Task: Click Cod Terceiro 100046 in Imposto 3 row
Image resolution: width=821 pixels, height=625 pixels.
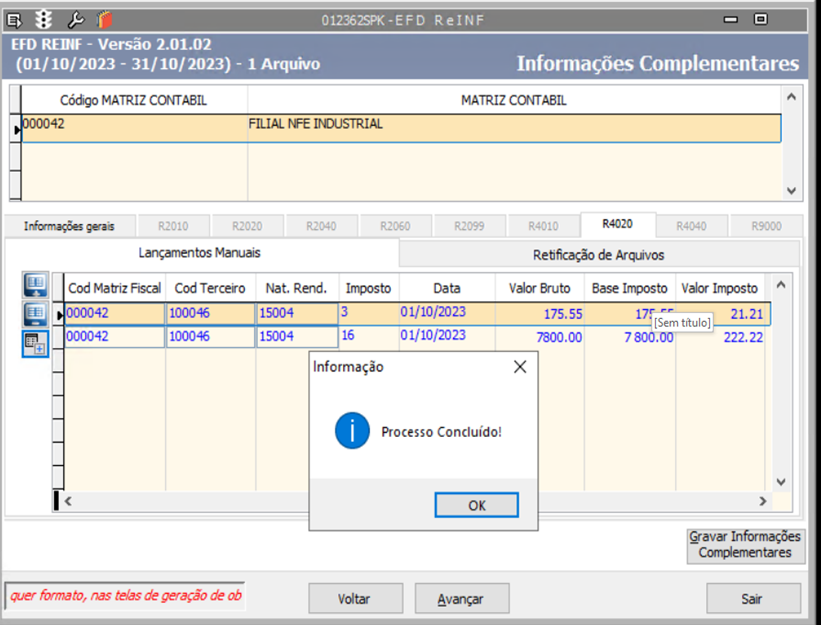Action: click(x=210, y=313)
